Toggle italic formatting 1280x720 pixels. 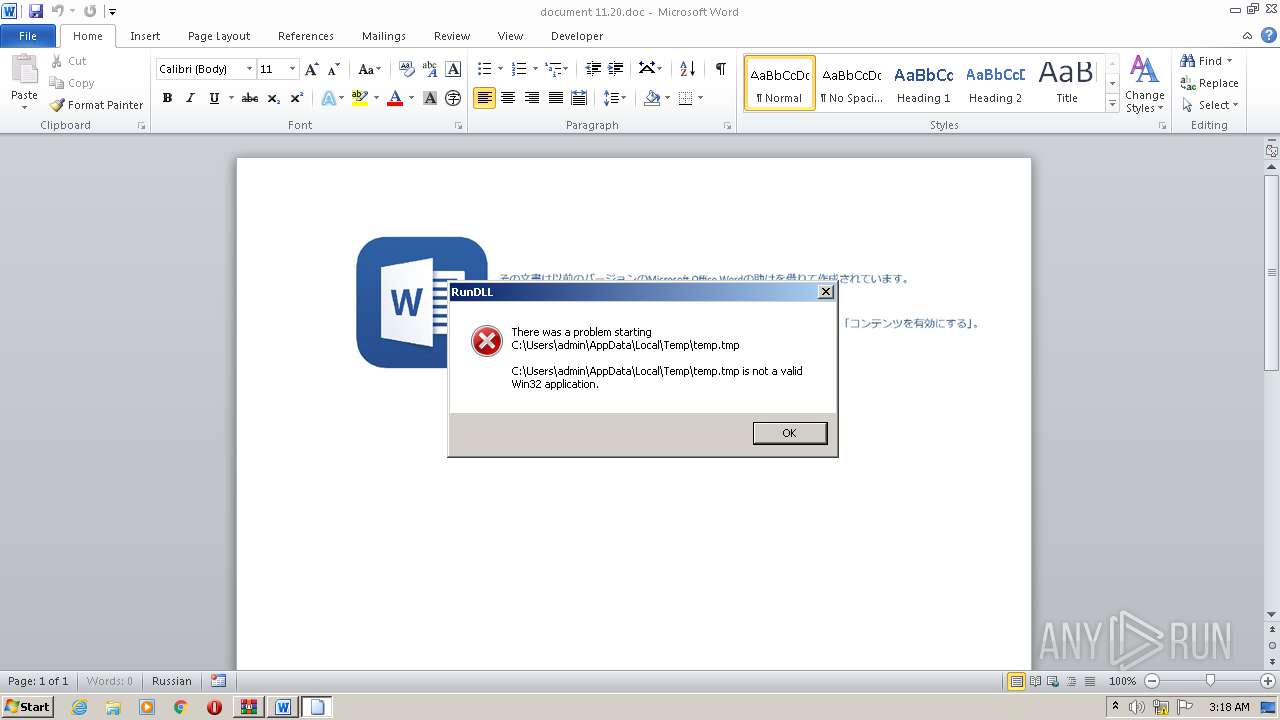tap(190, 98)
